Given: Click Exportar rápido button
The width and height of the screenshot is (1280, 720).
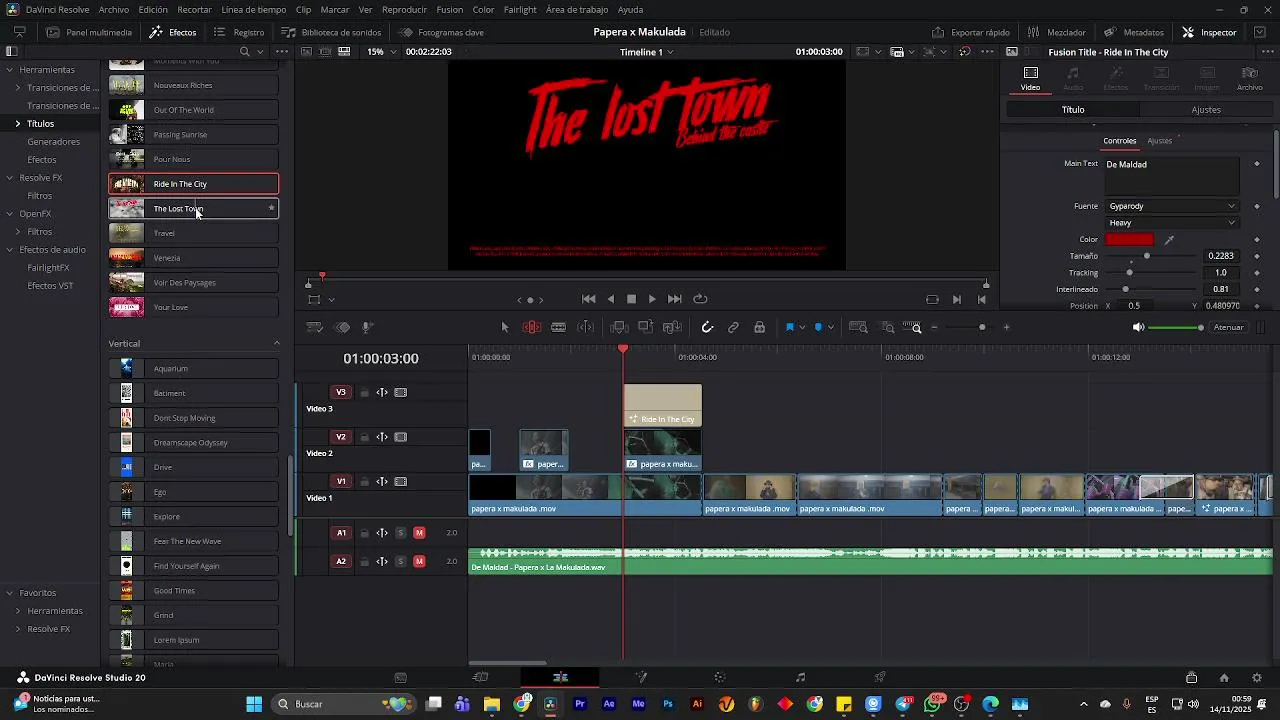Looking at the screenshot, I should coord(971,32).
